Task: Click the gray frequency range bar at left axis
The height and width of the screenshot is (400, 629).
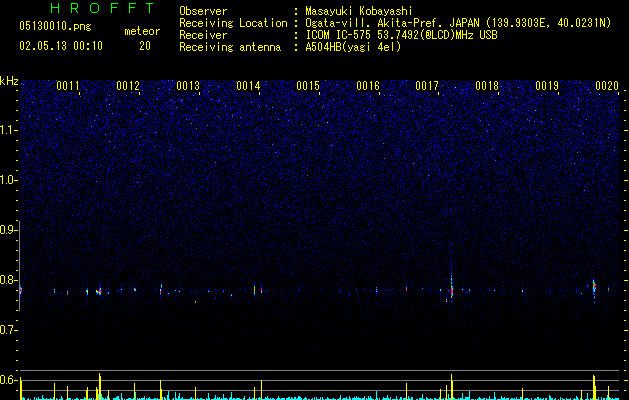Action: click(x=20, y=266)
